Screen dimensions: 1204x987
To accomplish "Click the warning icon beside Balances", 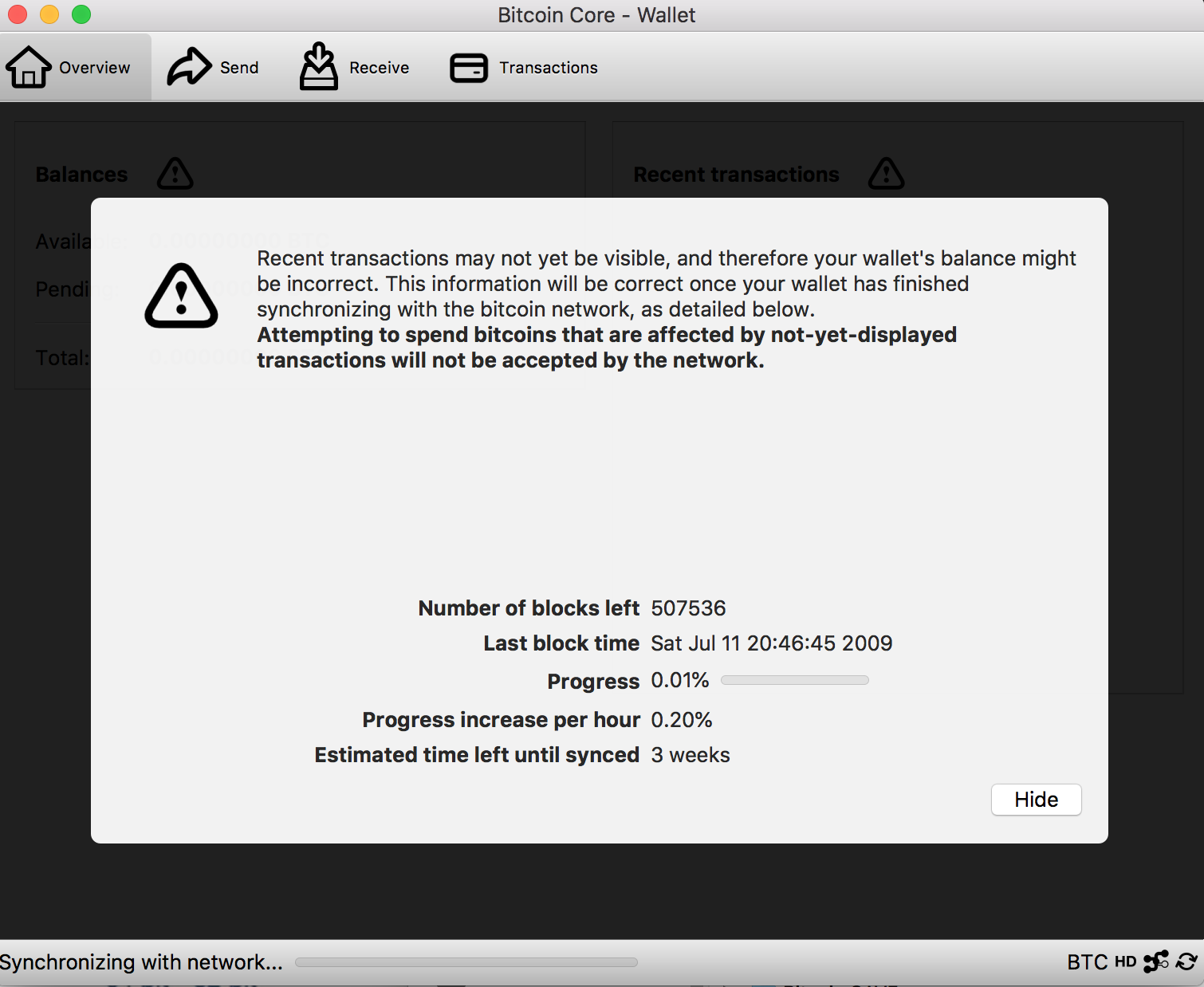I will (175, 174).
